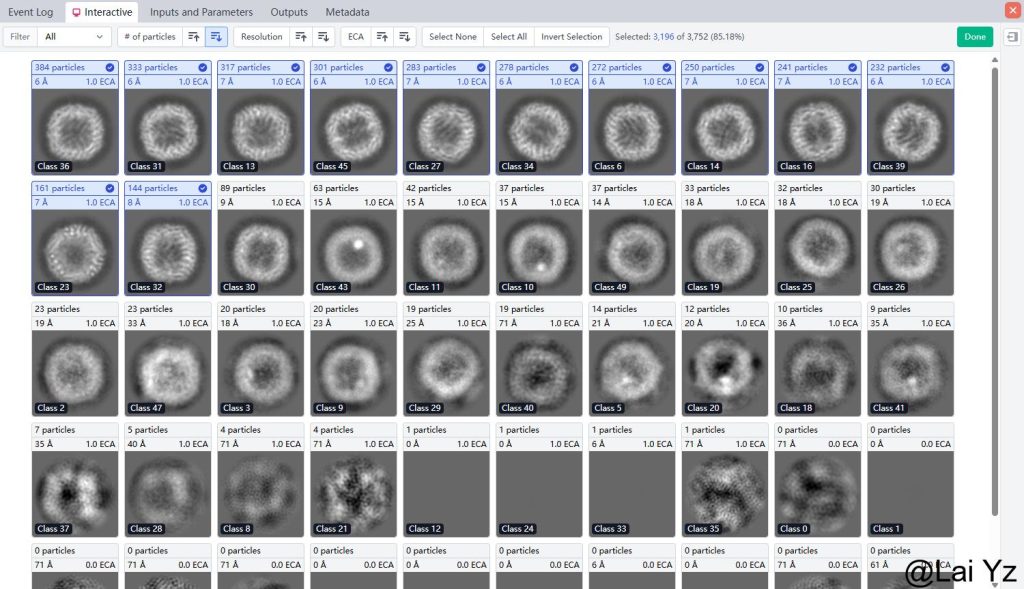
Task: Sort by Resolution ascending
Action: coord(301,37)
